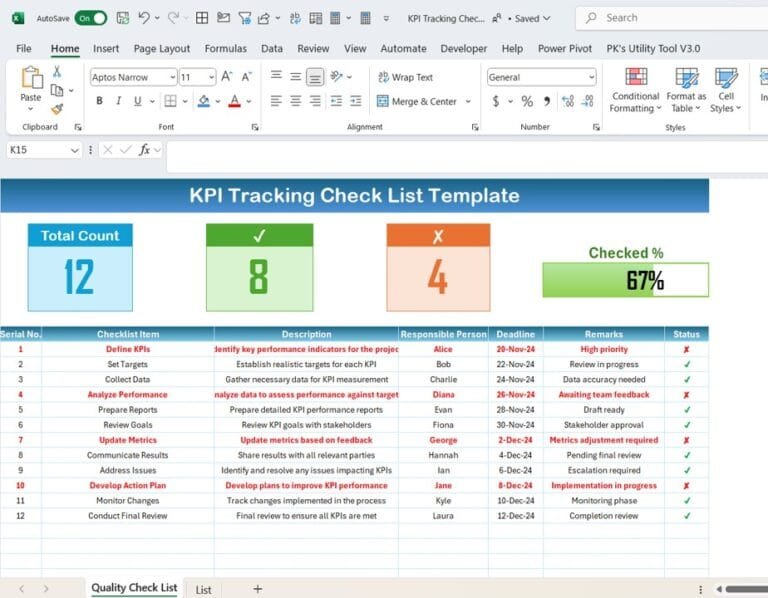Screen dimensions: 768x598
Task: Switch to the Insert tab
Action: [x=106, y=48]
